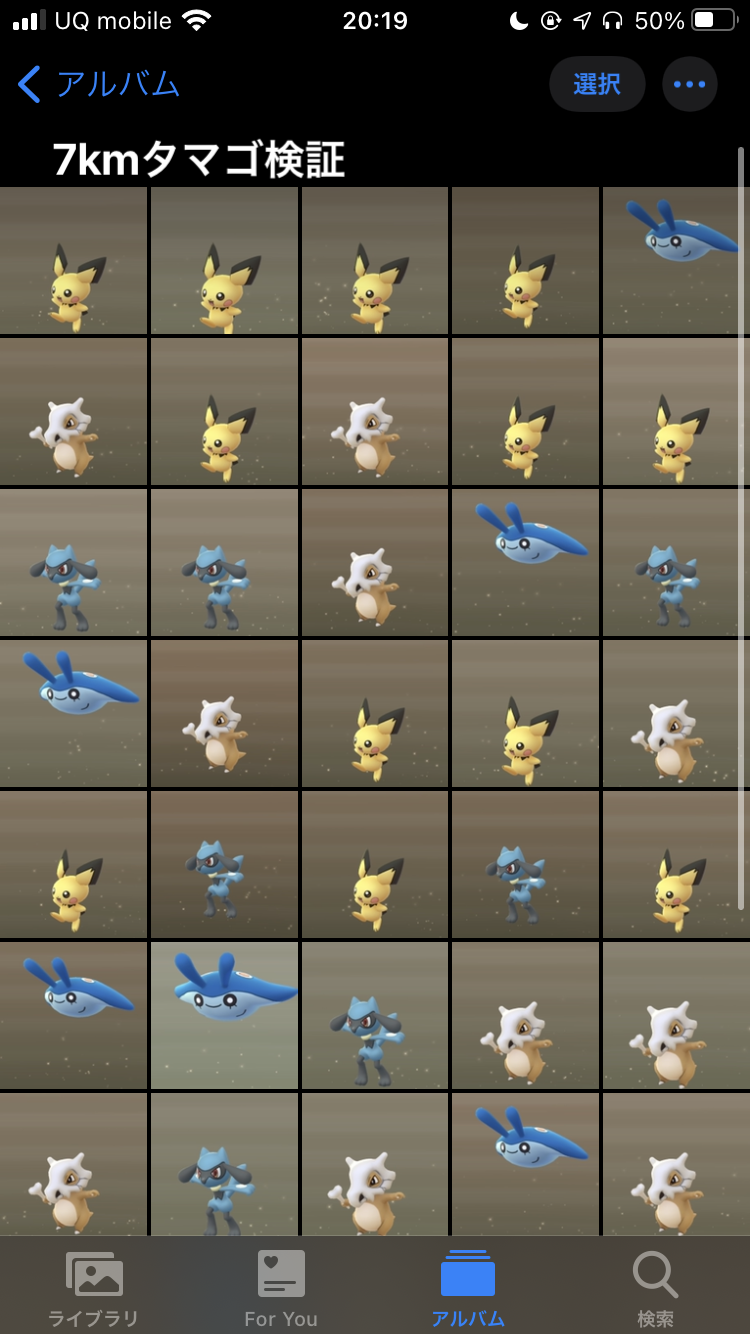Open the three-dots more options button
This screenshot has height=1334, width=750.
(x=690, y=84)
